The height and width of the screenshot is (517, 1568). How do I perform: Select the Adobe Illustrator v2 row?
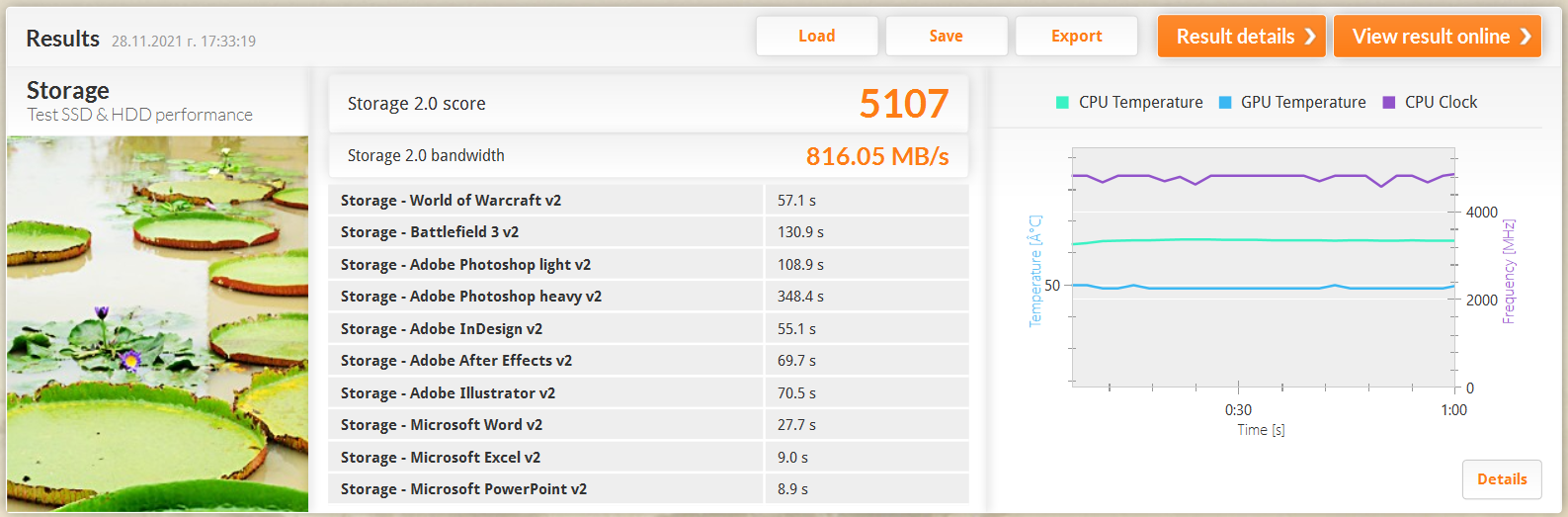click(648, 393)
